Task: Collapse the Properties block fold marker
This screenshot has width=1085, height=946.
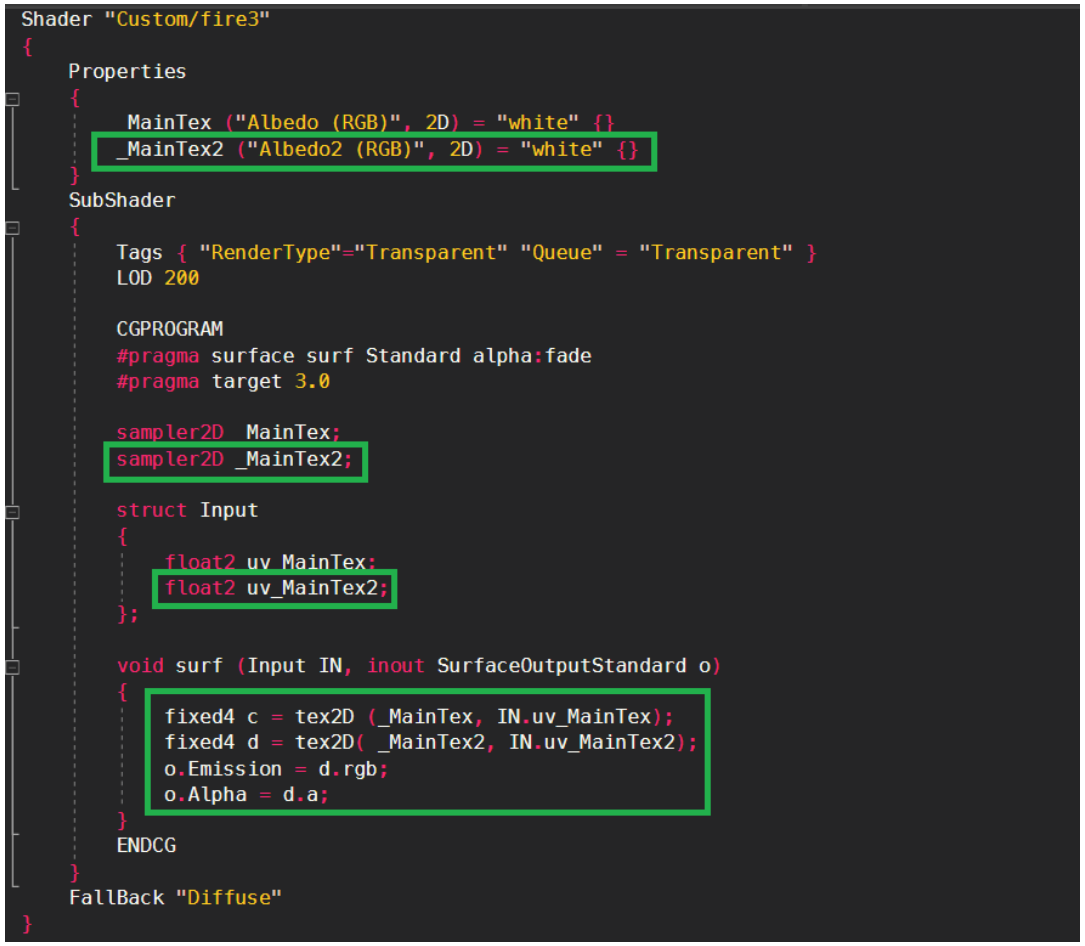Action: click(x=12, y=99)
